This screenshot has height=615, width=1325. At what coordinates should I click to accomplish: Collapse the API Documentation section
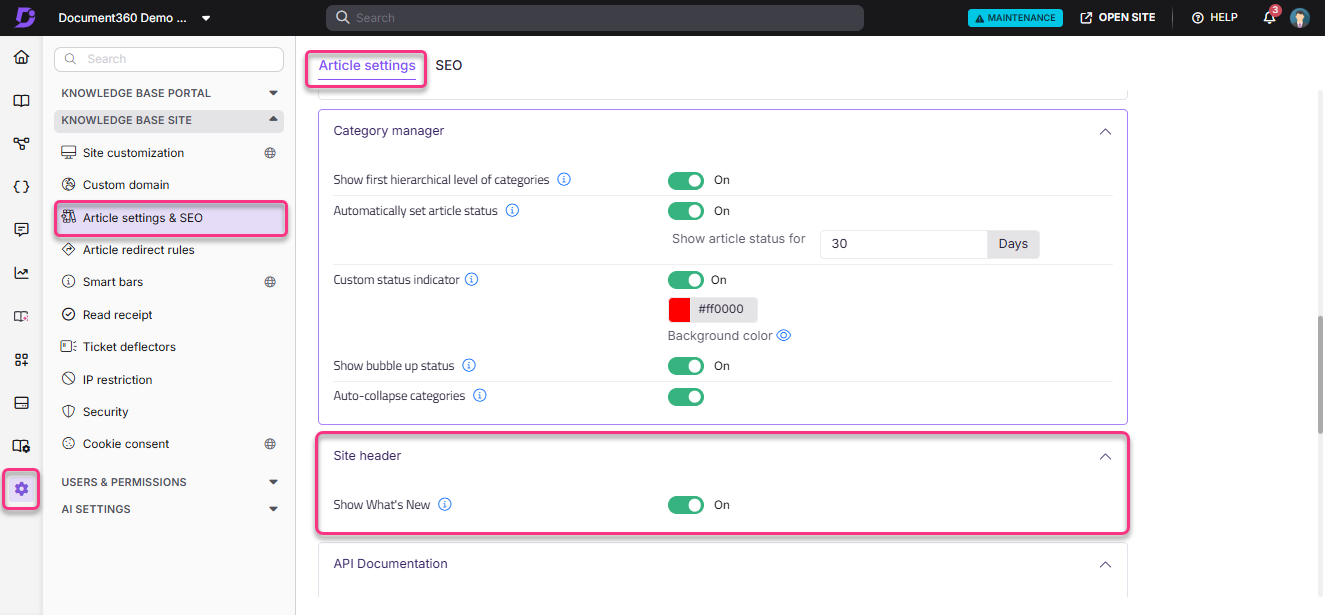click(1105, 564)
